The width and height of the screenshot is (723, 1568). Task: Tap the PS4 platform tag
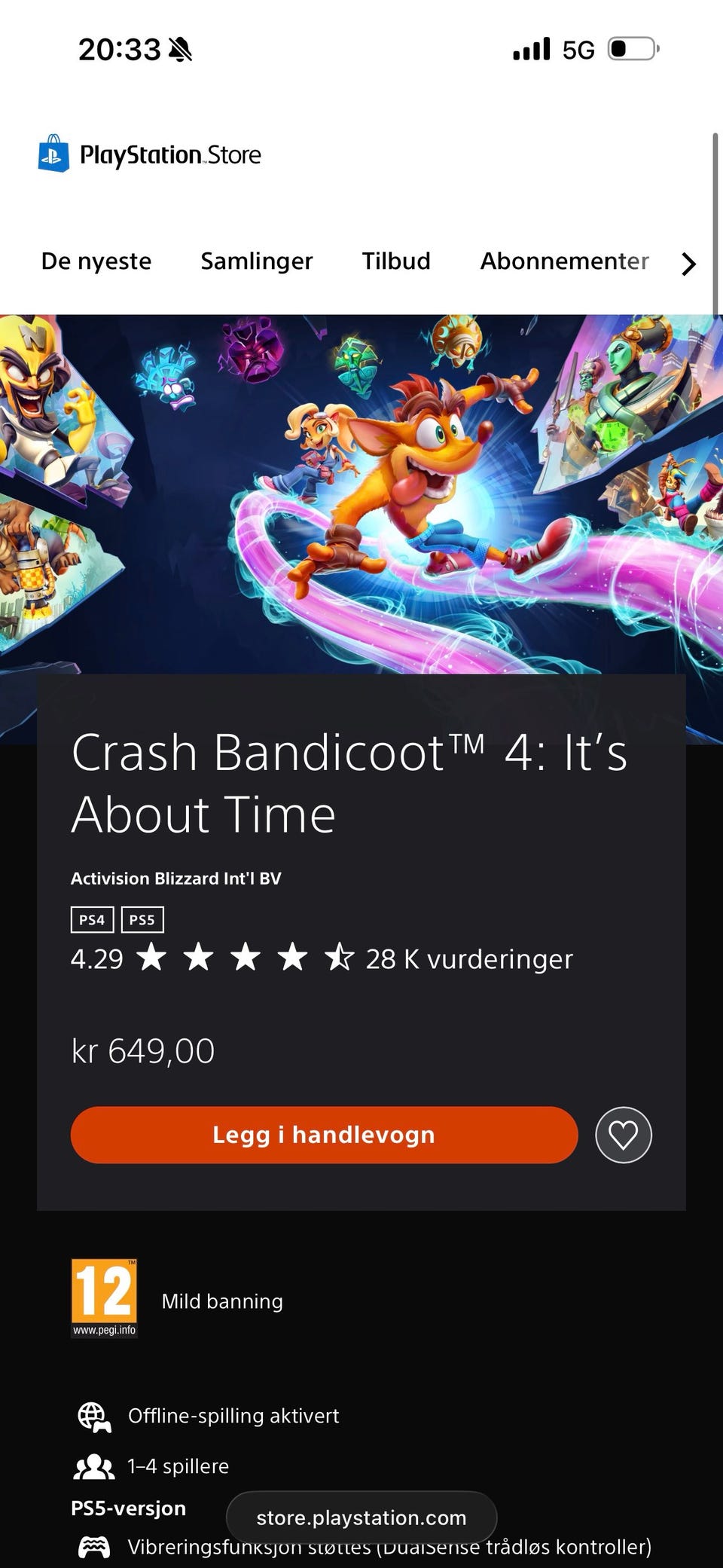[92, 919]
